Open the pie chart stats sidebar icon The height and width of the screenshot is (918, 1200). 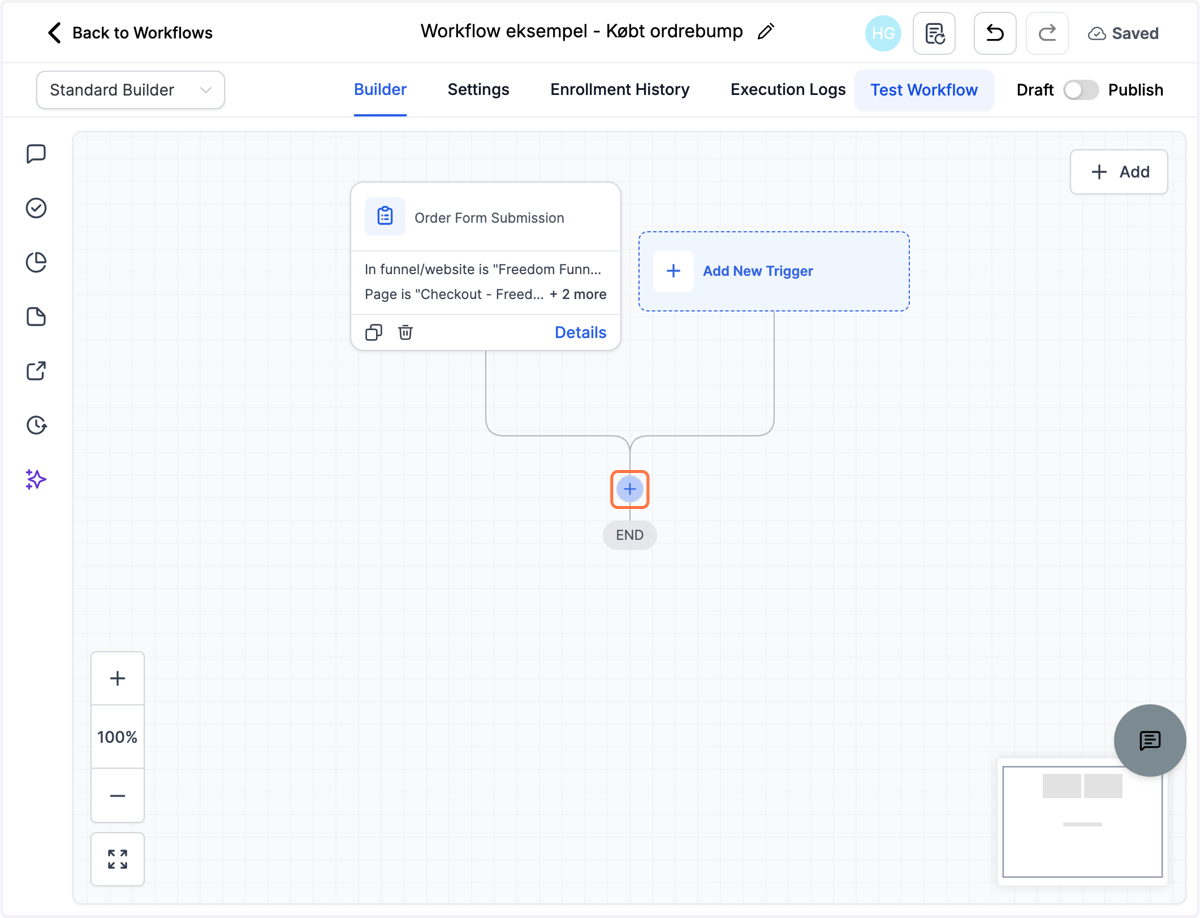pyautogui.click(x=36, y=262)
